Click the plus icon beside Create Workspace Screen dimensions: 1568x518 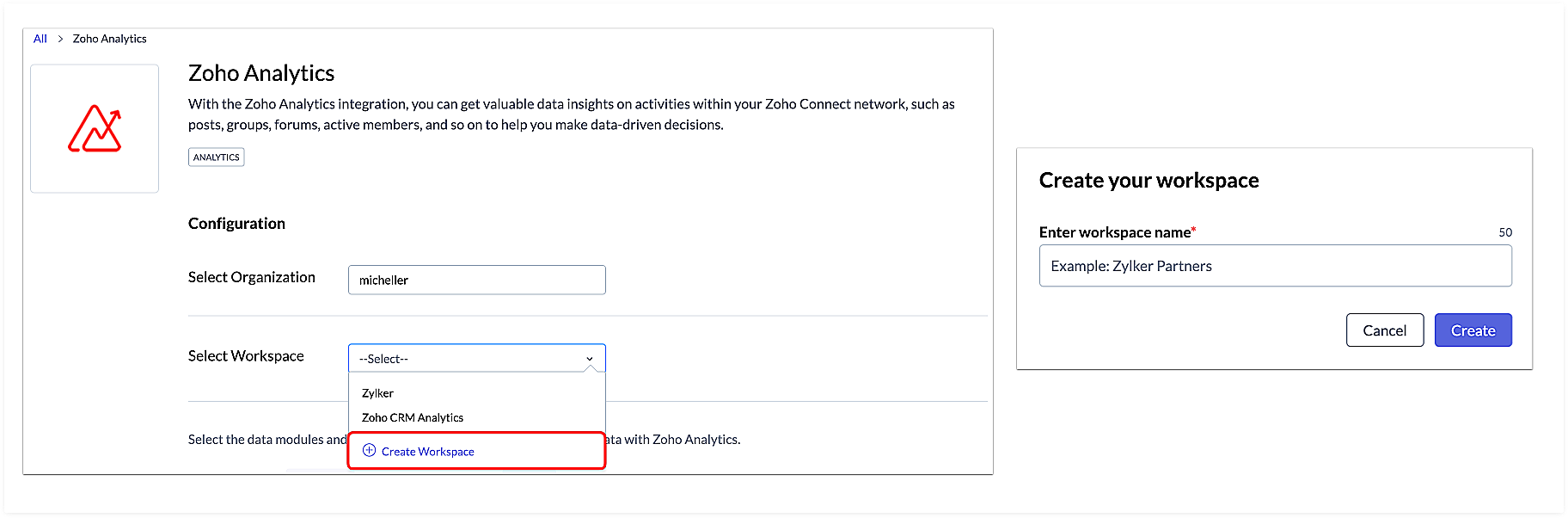[369, 450]
